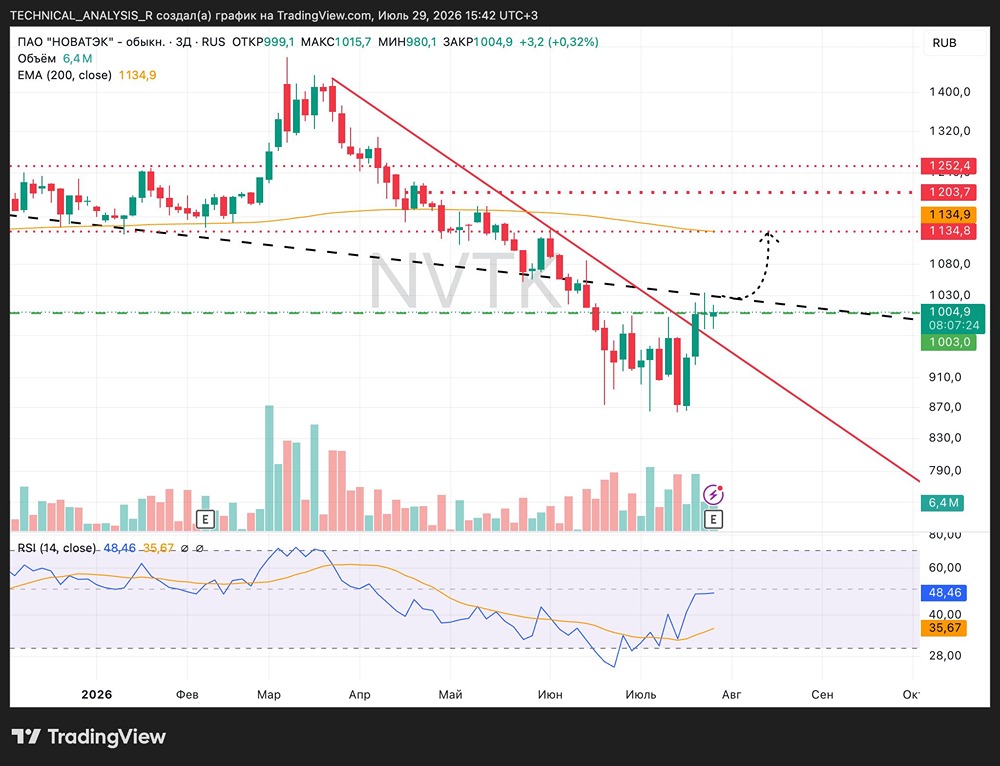The width and height of the screenshot is (1000, 766).
Task: Click the 1030,0 price scale tick
Action: click(x=950, y=295)
